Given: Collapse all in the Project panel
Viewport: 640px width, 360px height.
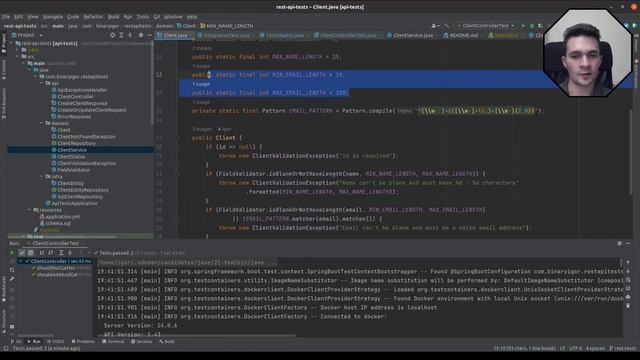Looking at the screenshot, I should pos(130,35).
